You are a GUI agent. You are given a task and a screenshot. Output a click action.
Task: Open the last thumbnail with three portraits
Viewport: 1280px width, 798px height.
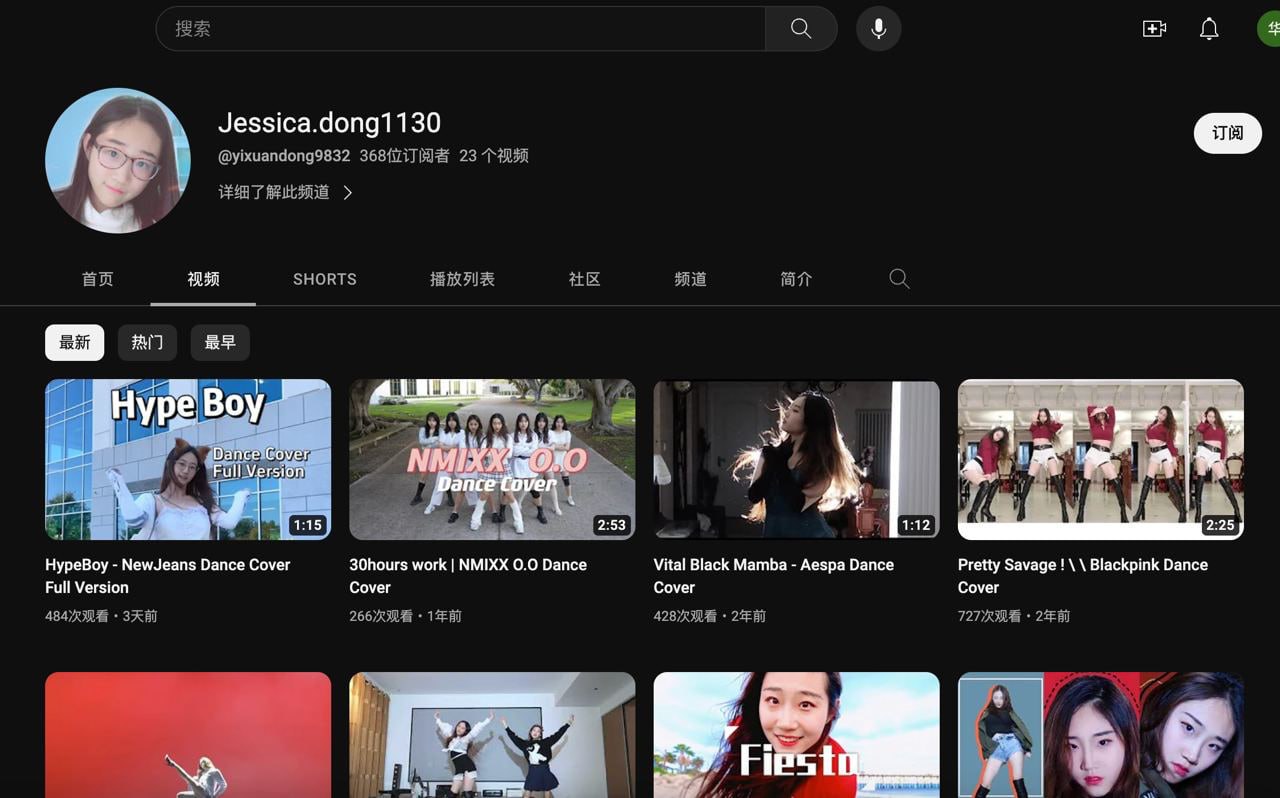click(x=1101, y=735)
